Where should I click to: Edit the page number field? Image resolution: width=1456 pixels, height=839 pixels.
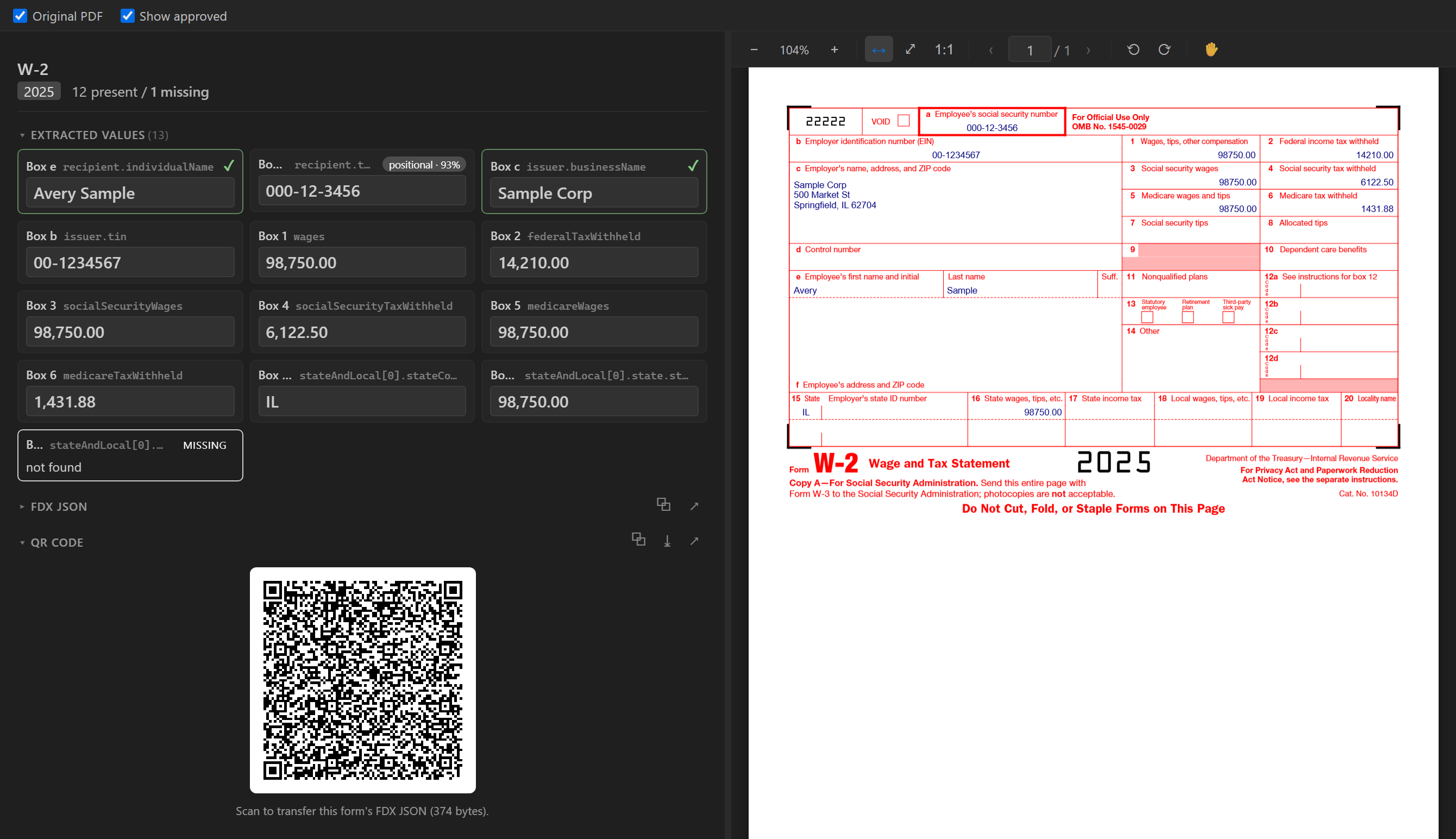pyautogui.click(x=1029, y=50)
